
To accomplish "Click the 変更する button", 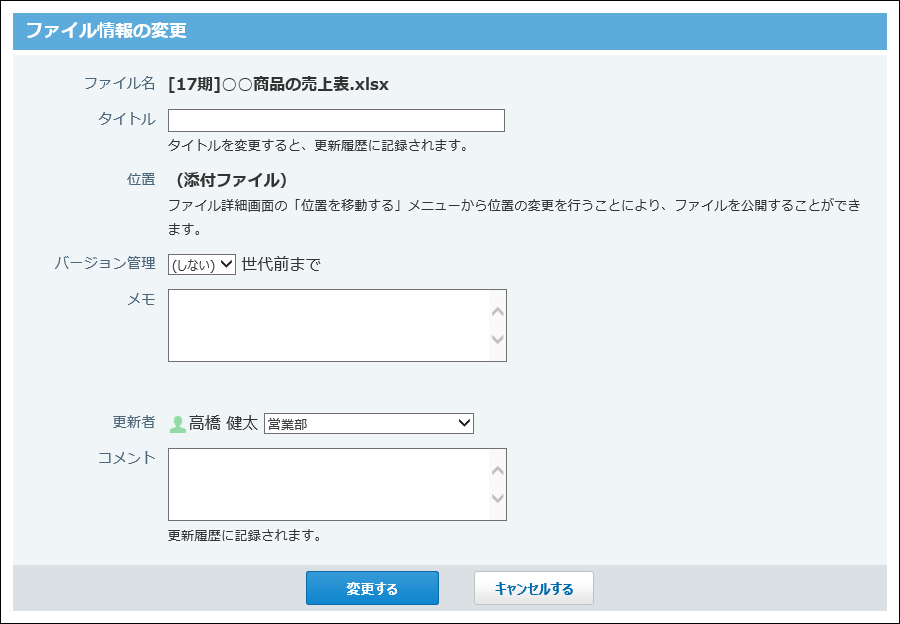I will pos(372,588).
